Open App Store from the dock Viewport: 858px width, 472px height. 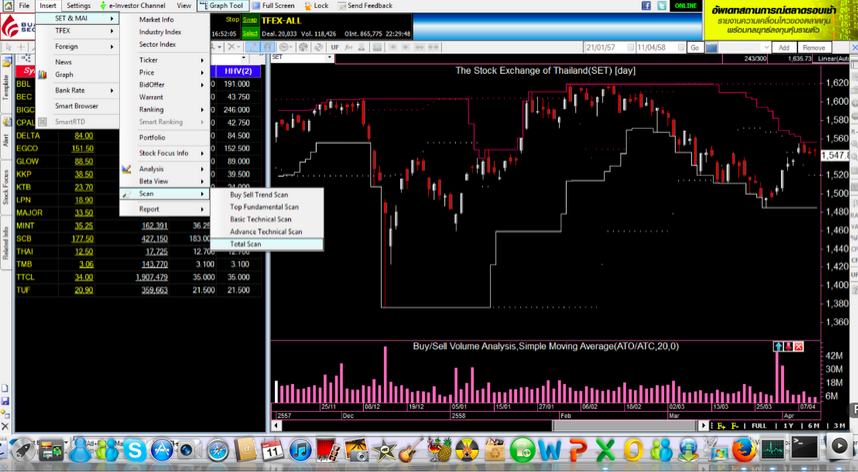162,450
